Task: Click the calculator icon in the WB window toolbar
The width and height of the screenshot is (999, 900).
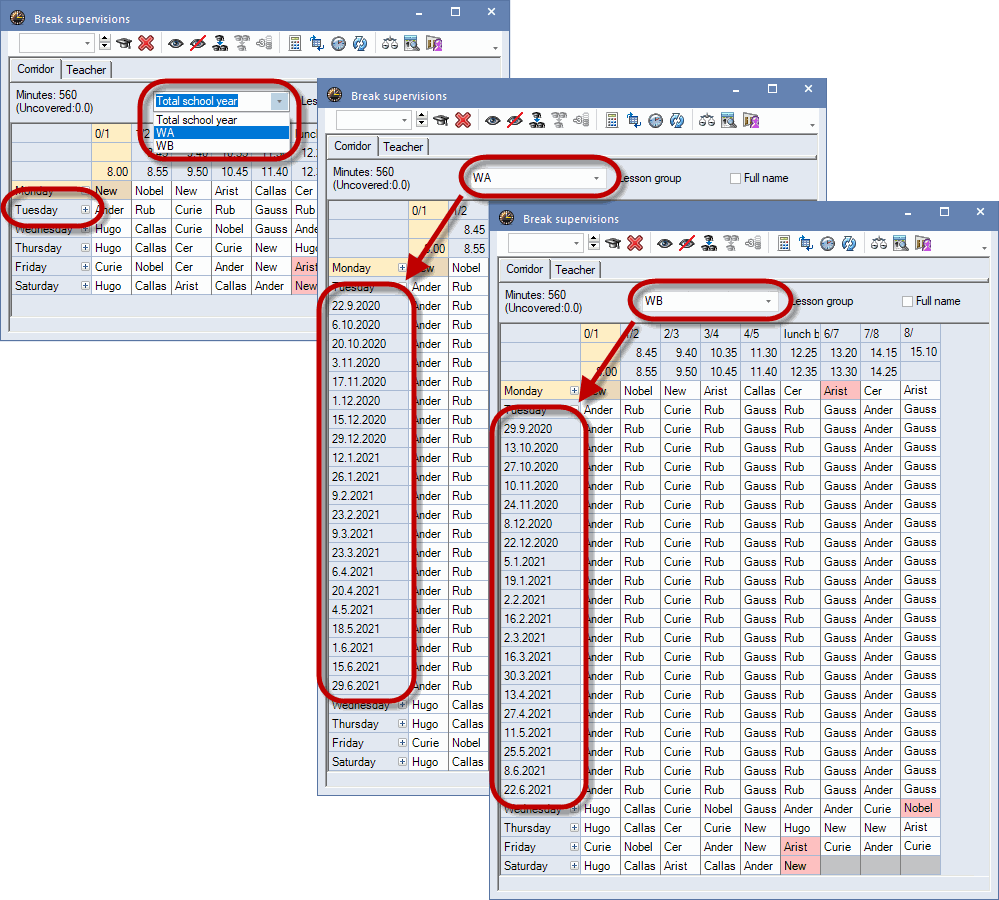Action: tap(783, 243)
